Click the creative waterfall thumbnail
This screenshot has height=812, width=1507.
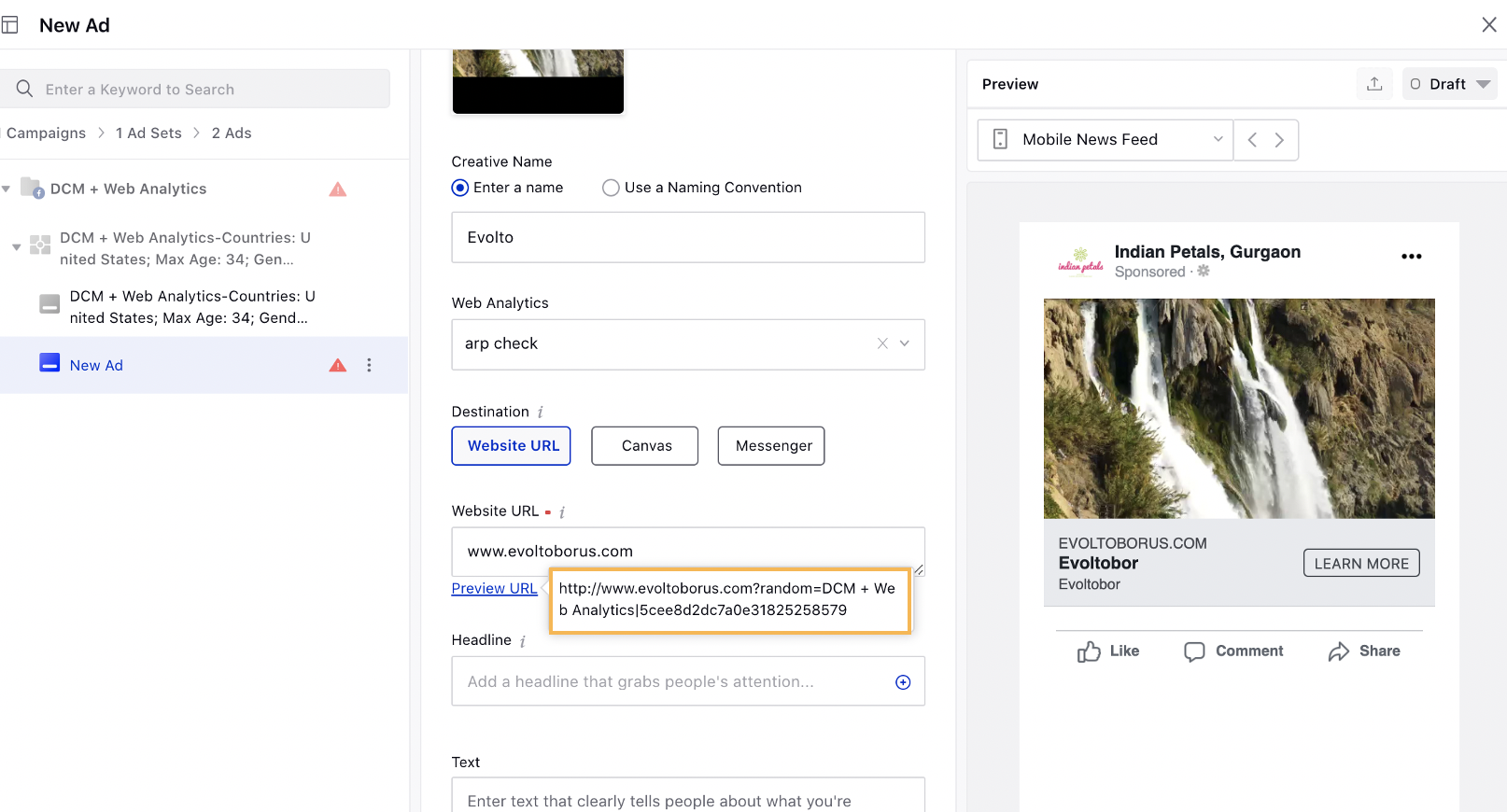point(538,81)
